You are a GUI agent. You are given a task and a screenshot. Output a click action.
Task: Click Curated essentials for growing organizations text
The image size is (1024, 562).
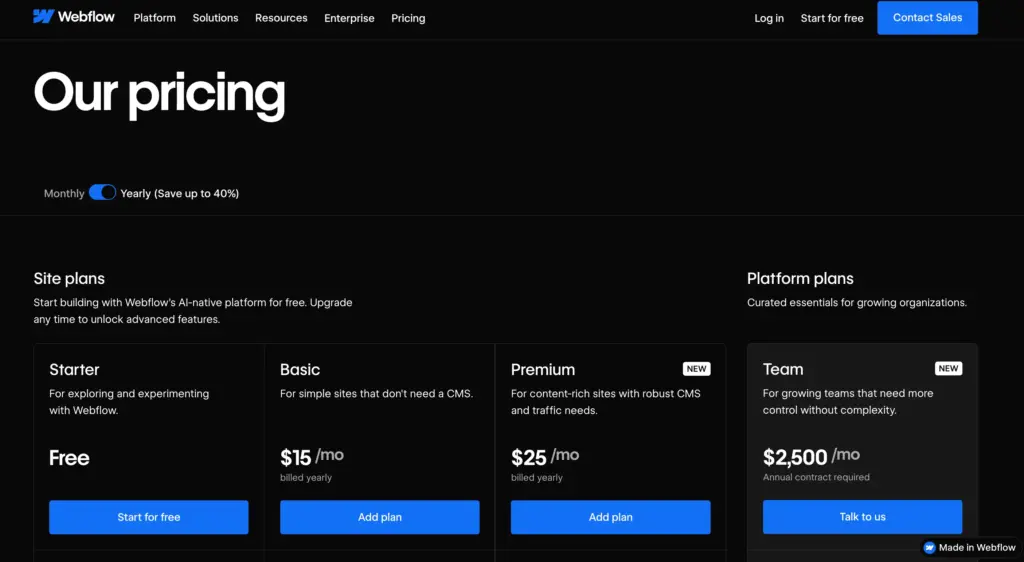point(857,303)
